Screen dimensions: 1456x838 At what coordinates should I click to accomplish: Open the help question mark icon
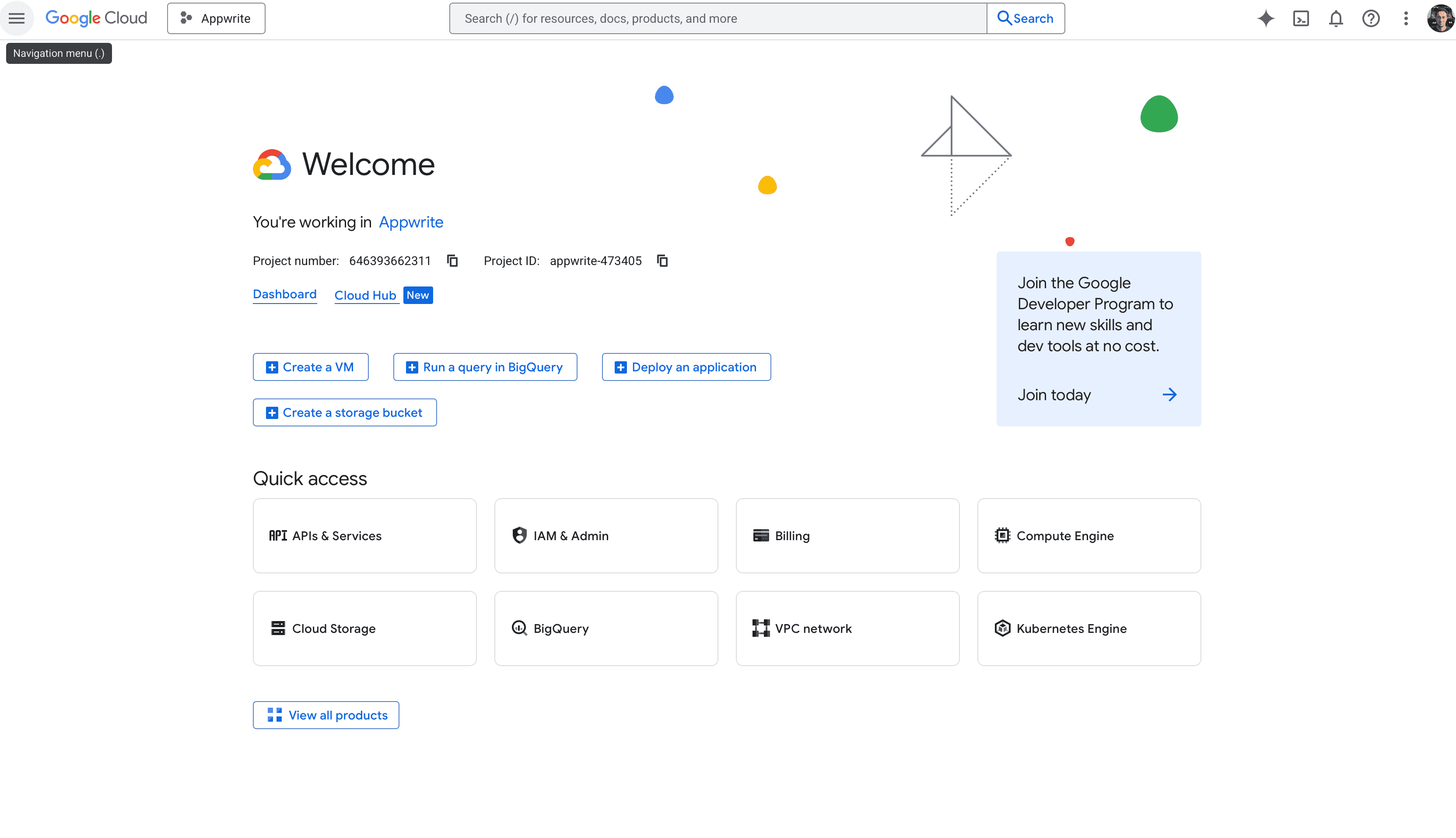pos(1371,18)
